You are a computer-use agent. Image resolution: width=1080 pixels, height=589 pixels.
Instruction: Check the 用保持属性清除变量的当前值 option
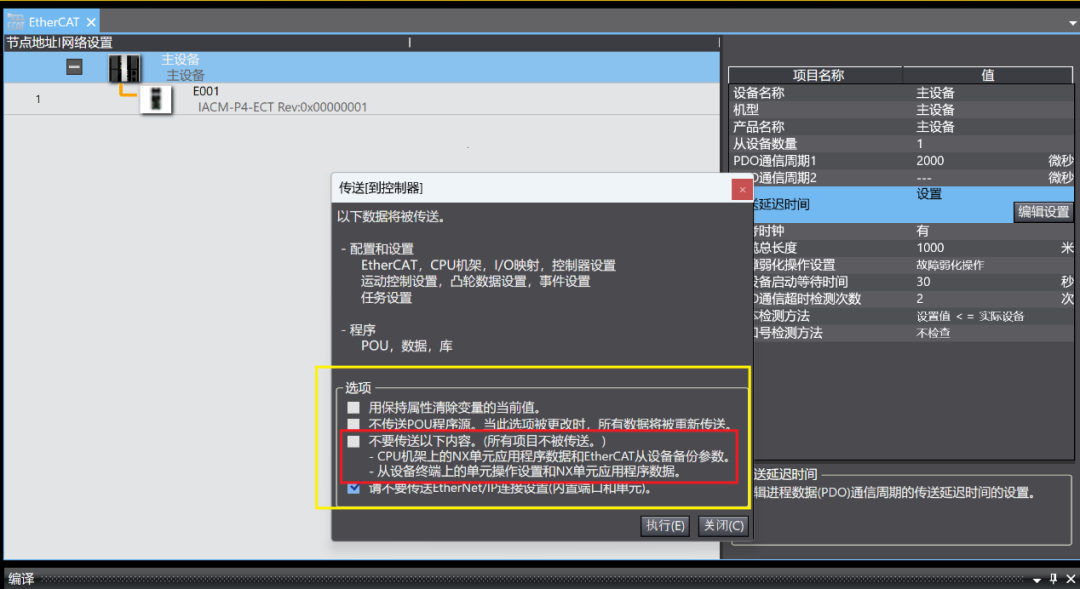point(354,407)
